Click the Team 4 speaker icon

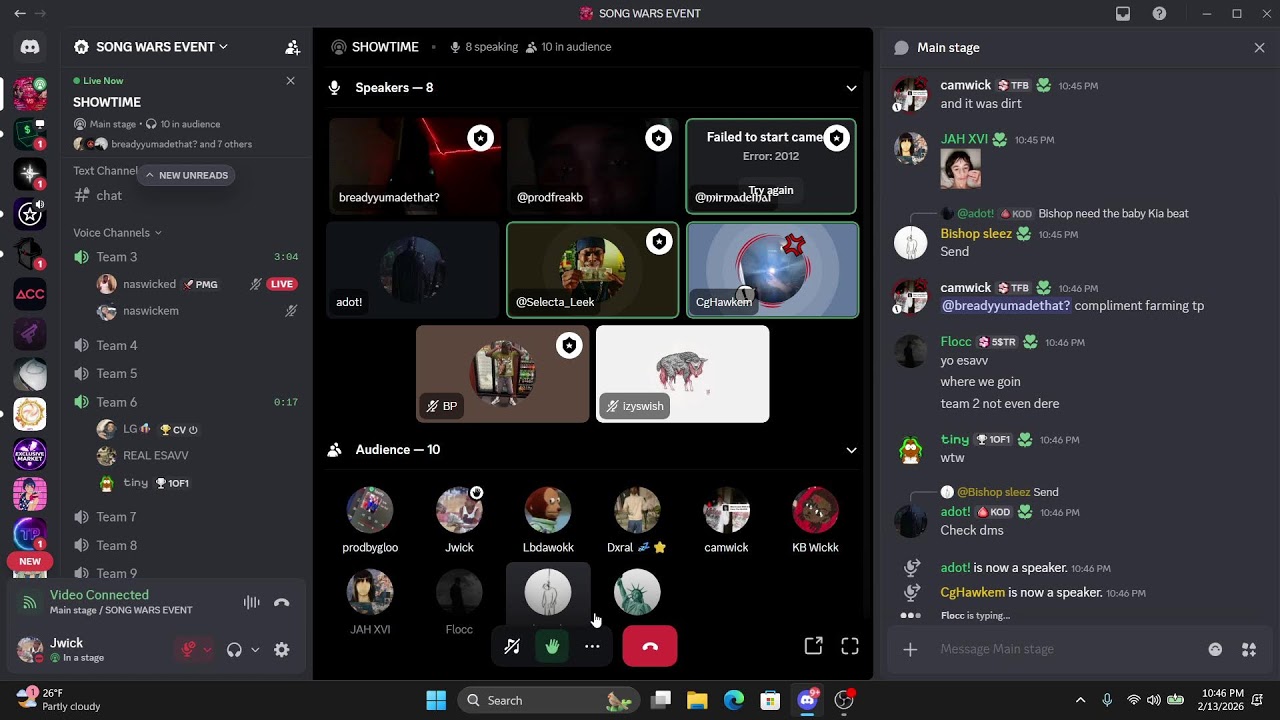coord(82,345)
